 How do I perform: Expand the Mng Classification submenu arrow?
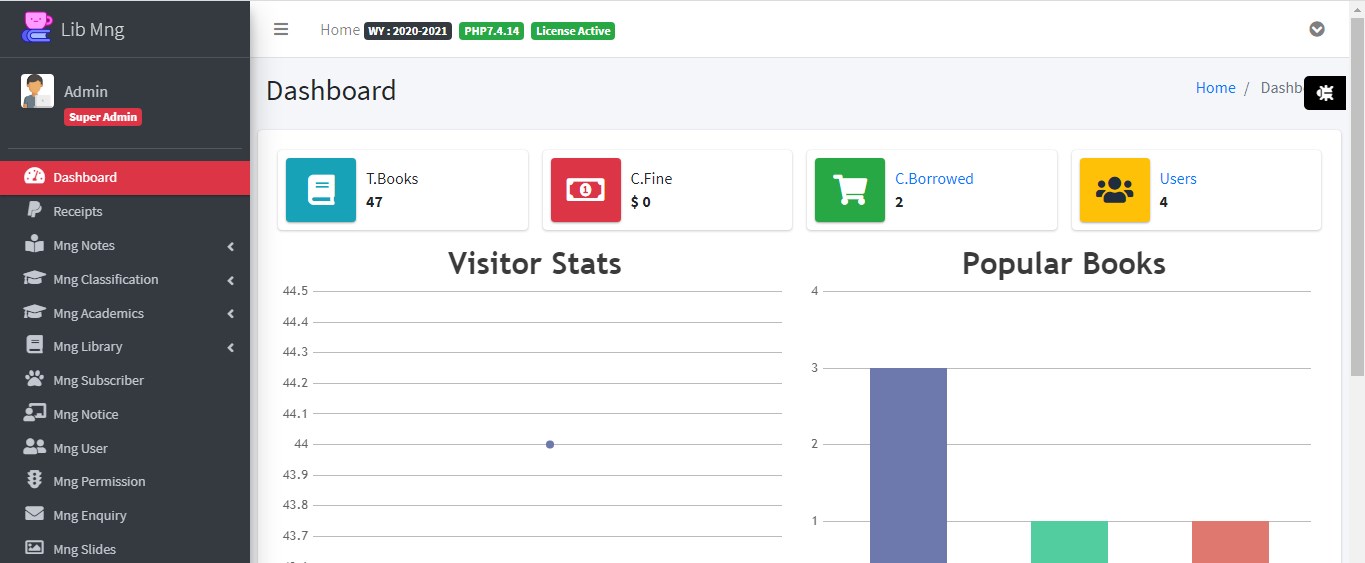230,280
